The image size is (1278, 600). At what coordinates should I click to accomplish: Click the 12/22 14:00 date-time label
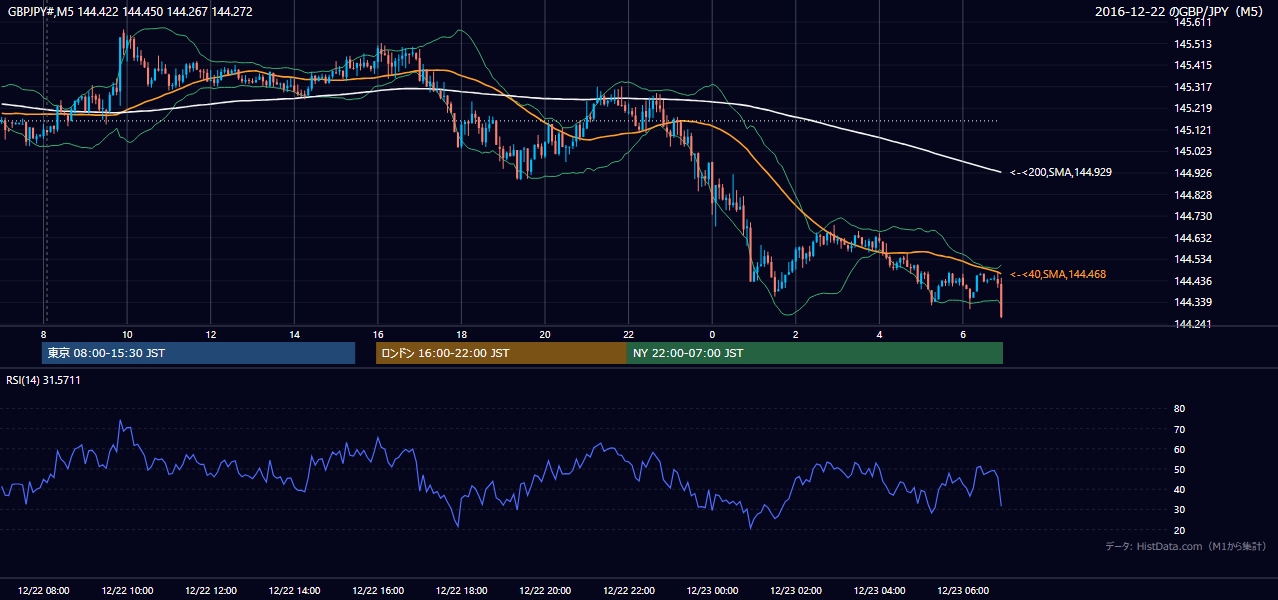(x=294, y=591)
